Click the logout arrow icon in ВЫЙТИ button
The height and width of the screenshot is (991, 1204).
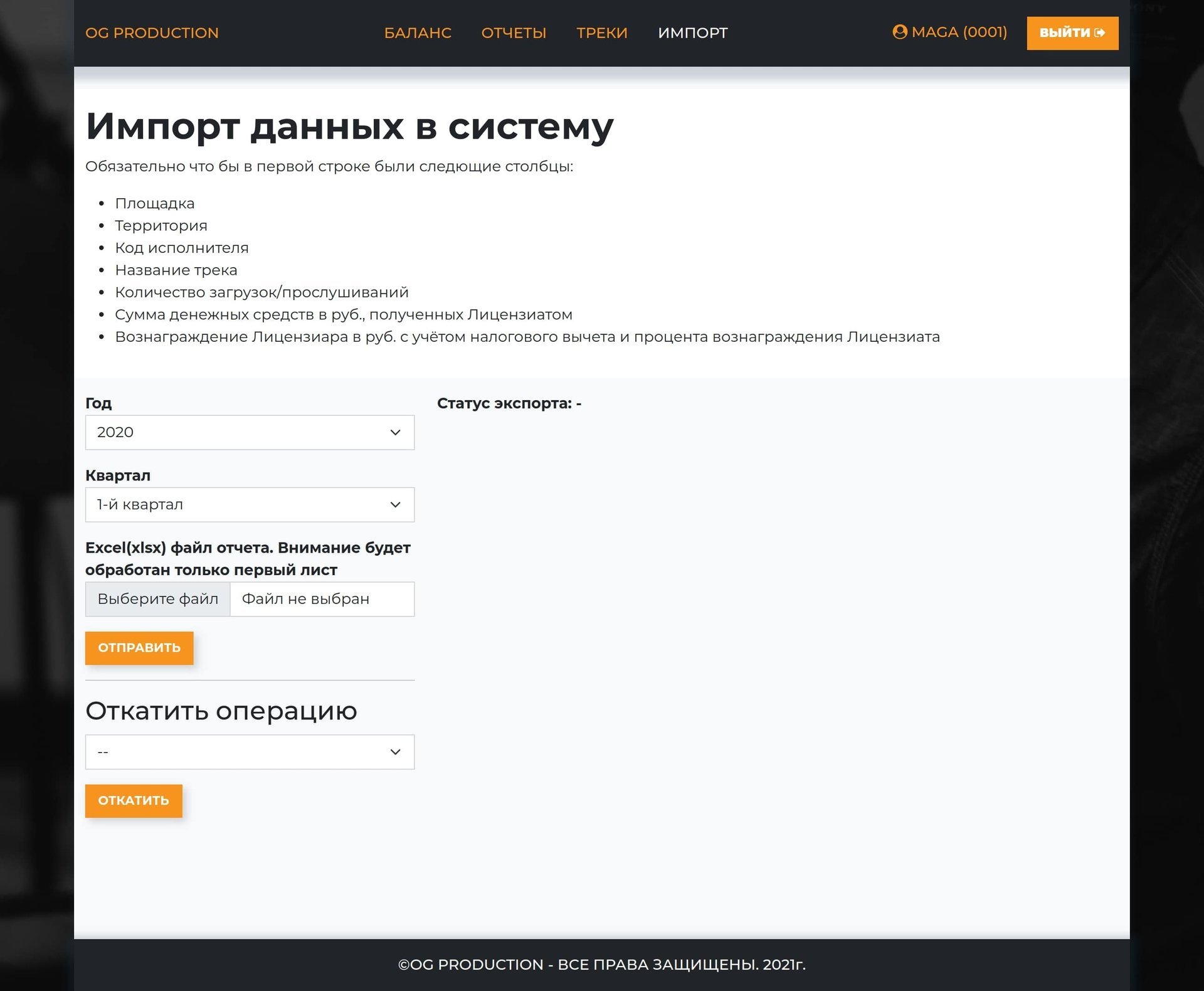click(1099, 33)
